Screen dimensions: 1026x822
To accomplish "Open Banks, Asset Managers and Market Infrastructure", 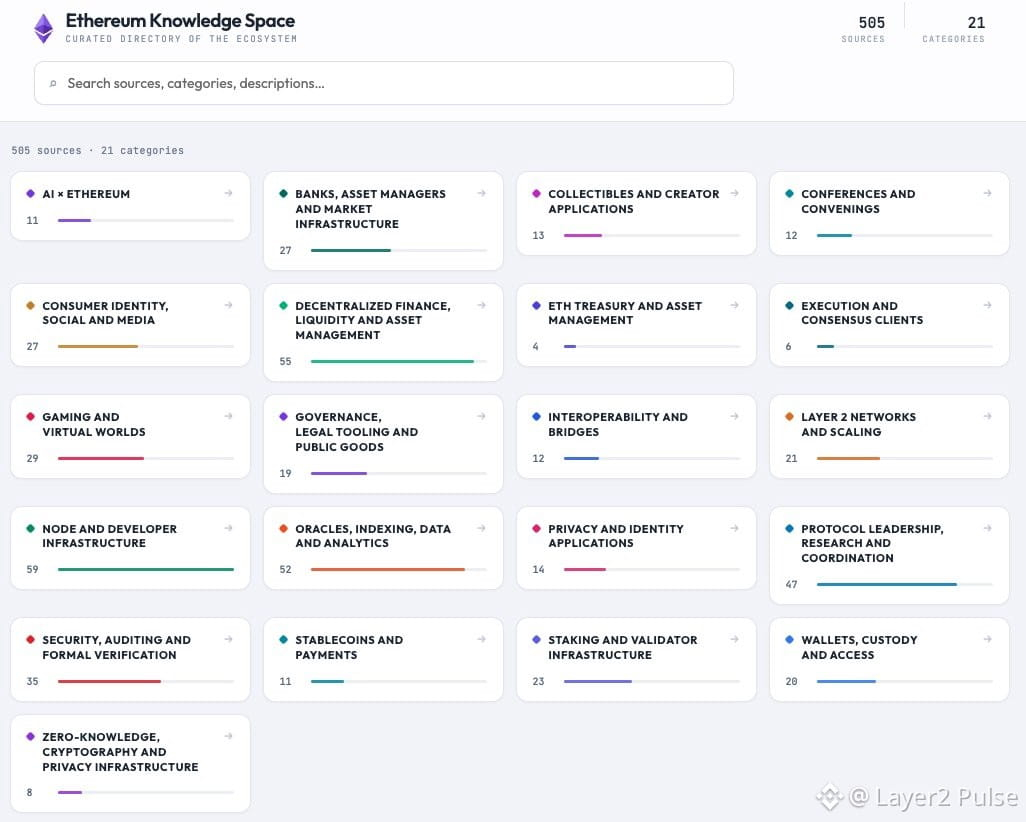I will pos(383,221).
